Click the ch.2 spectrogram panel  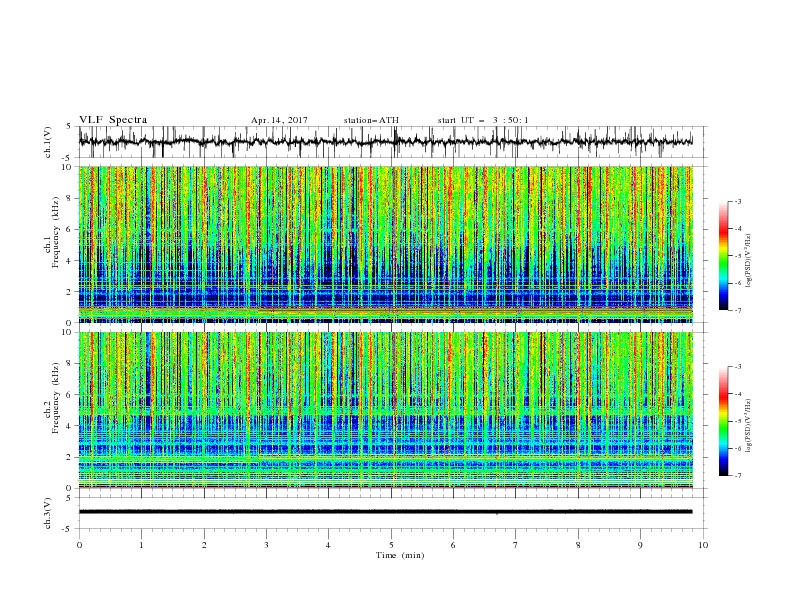(386, 410)
